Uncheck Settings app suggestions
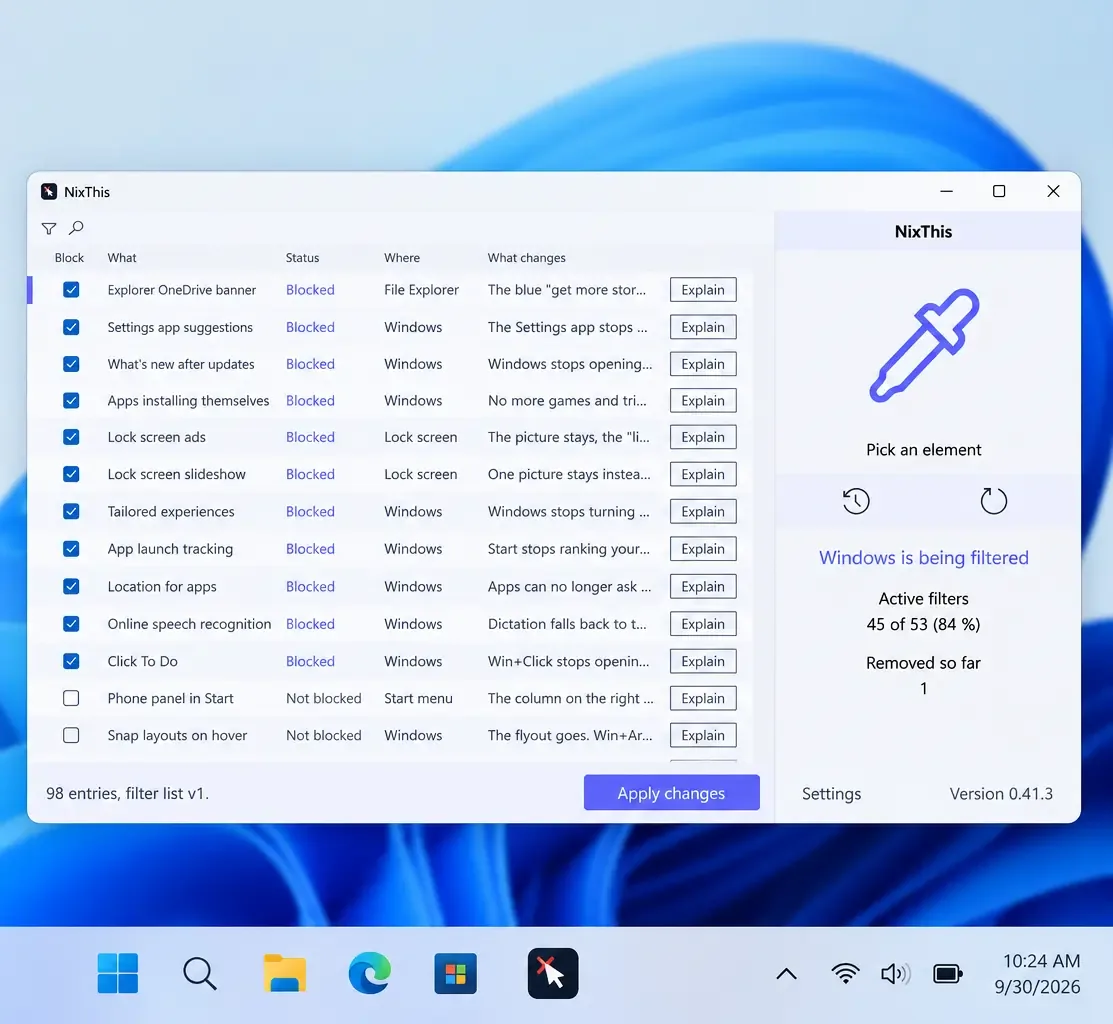The height and width of the screenshot is (1024, 1113). tap(71, 327)
